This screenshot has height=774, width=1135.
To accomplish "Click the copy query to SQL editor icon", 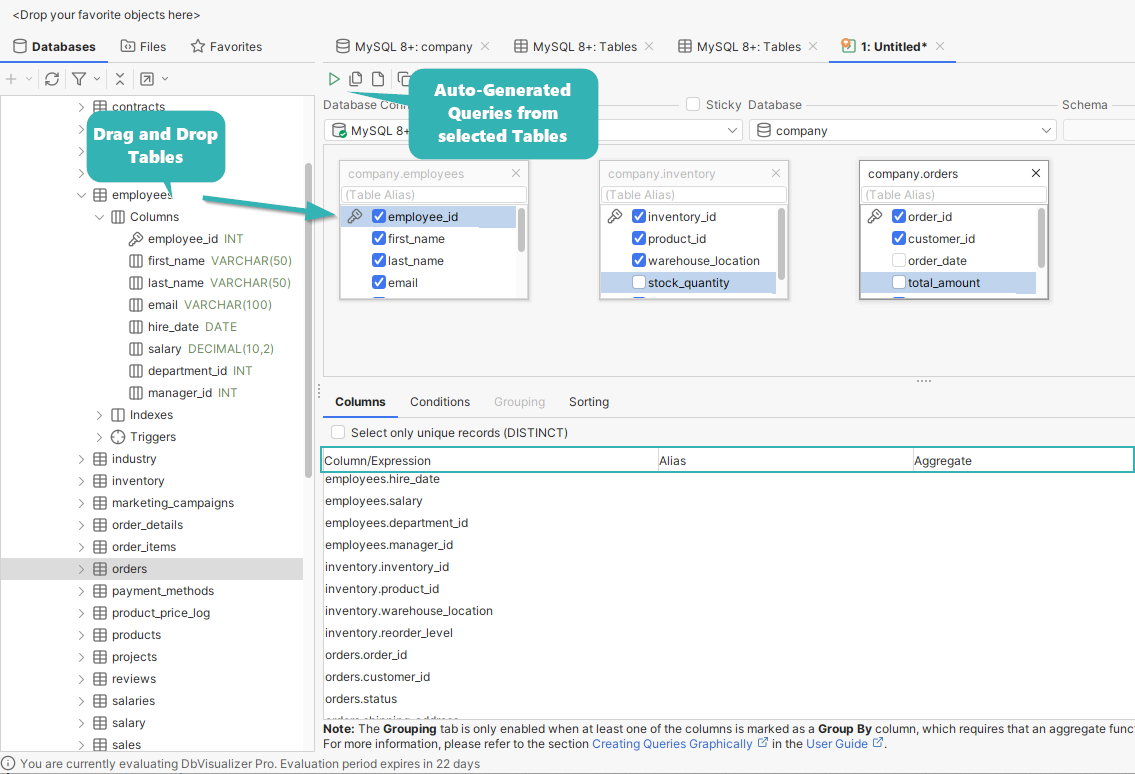I will point(355,79).
